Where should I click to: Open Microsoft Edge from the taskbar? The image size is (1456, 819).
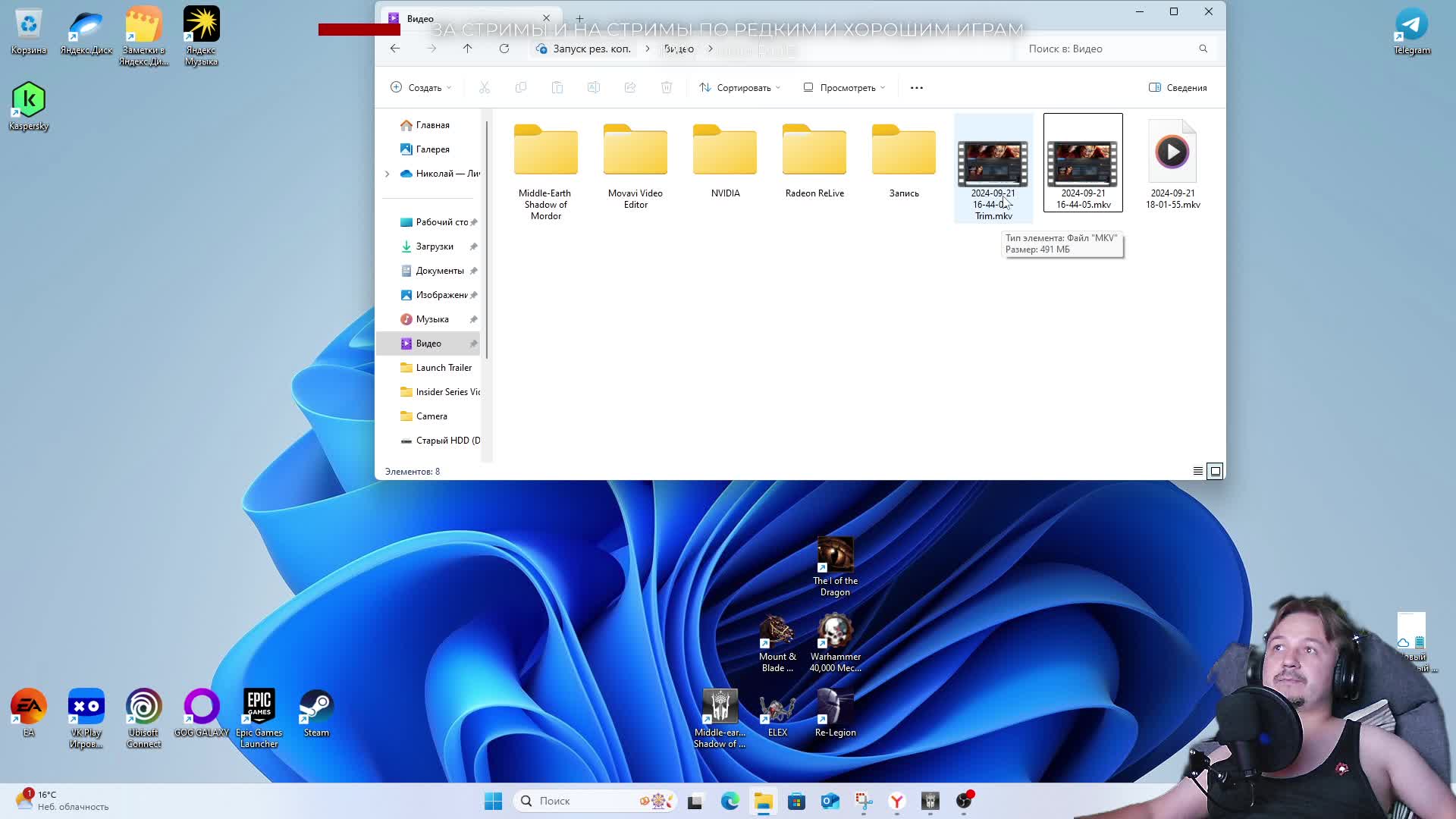(730, 801)
